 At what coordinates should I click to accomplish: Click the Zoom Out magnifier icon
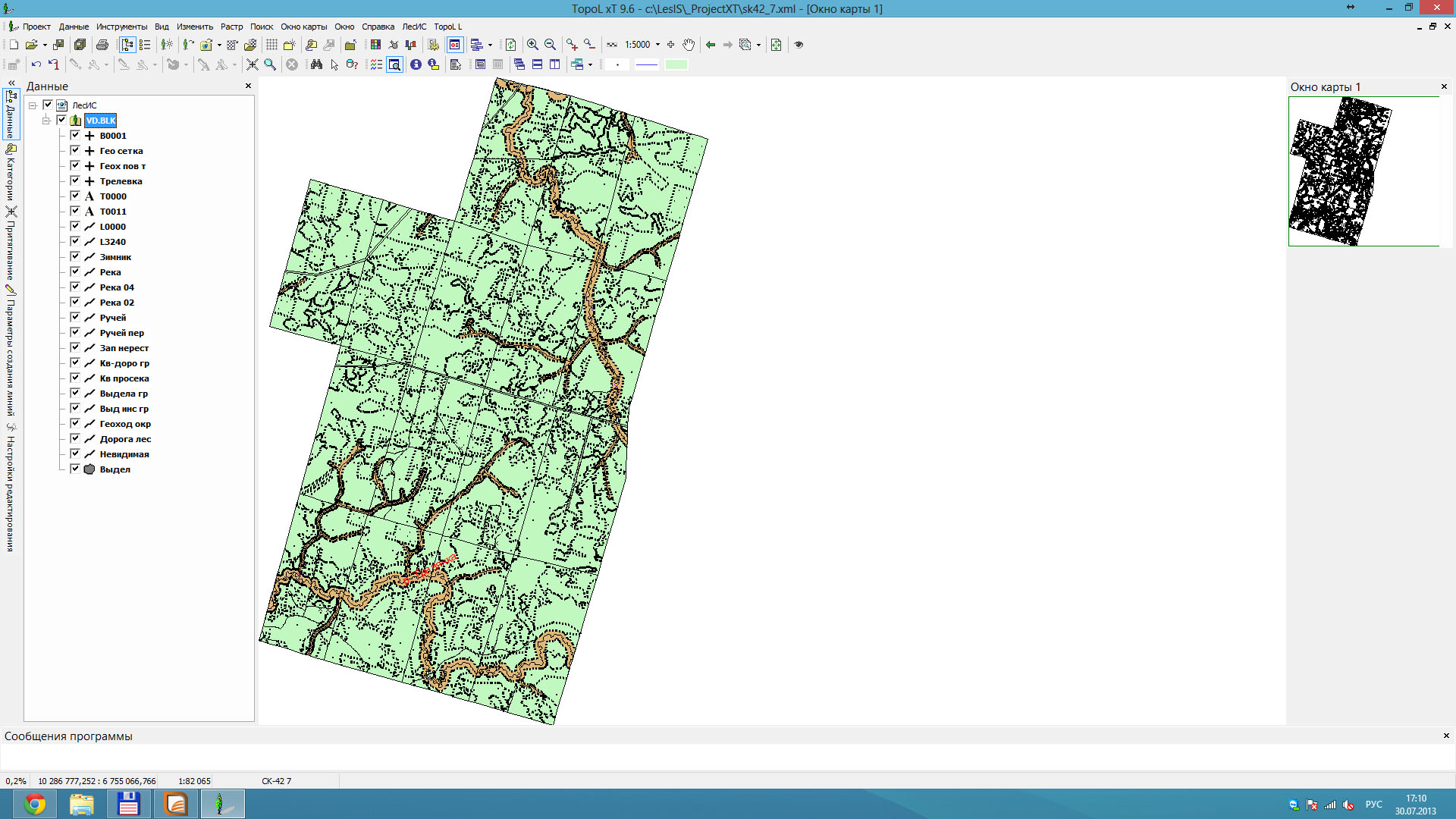pos(551,45)
